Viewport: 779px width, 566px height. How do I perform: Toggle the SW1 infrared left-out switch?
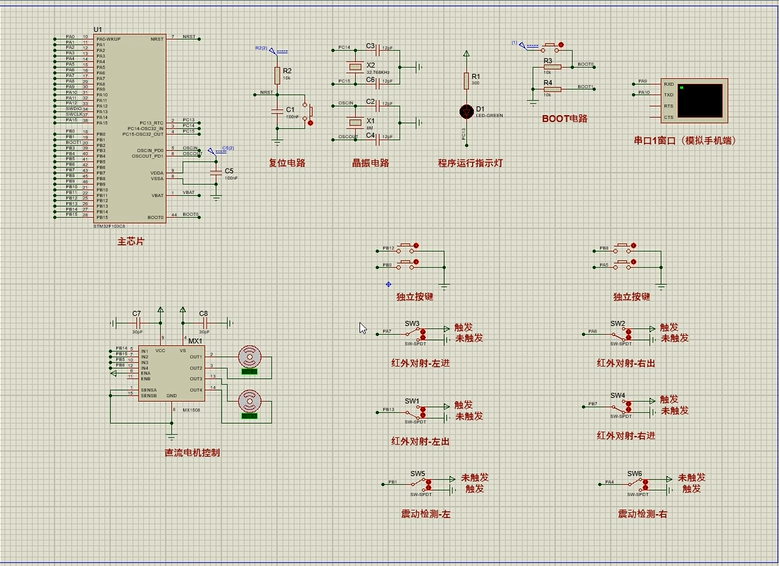coord(412,410)
